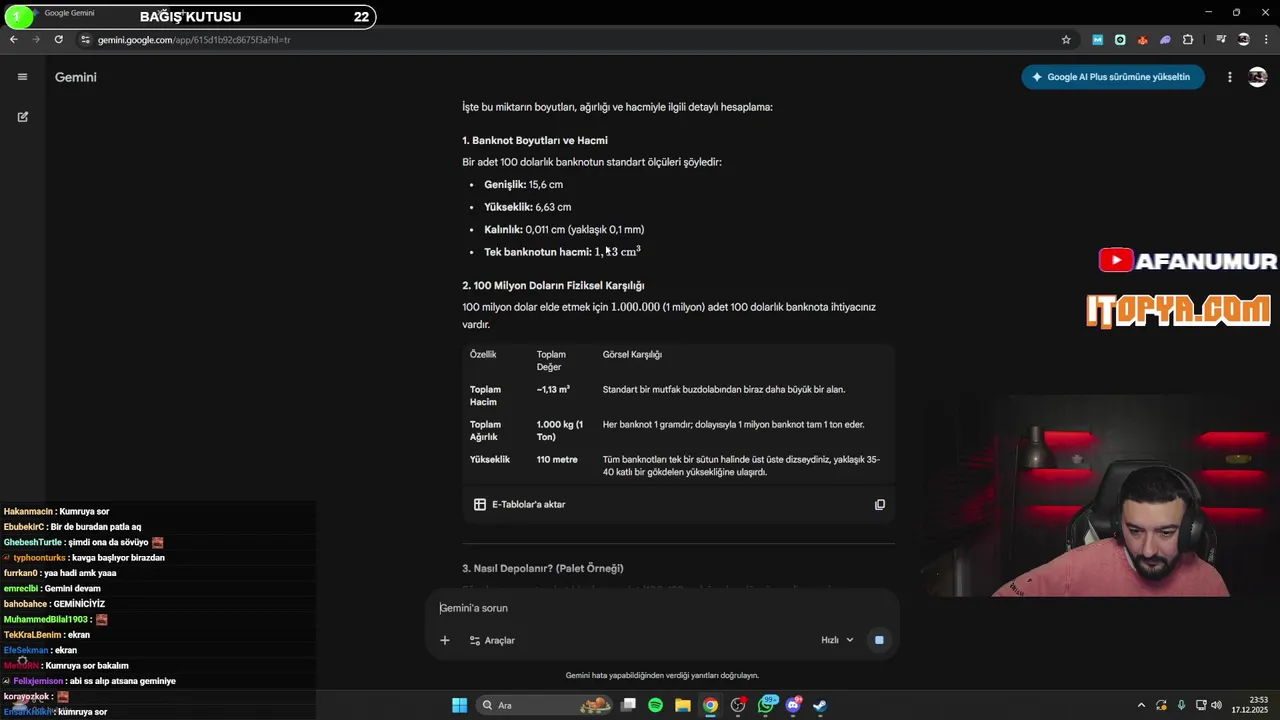This screenshot has height=720, width=1280.
Task: Open Spotify from the taskbar
Action: (x=655, y=705)
